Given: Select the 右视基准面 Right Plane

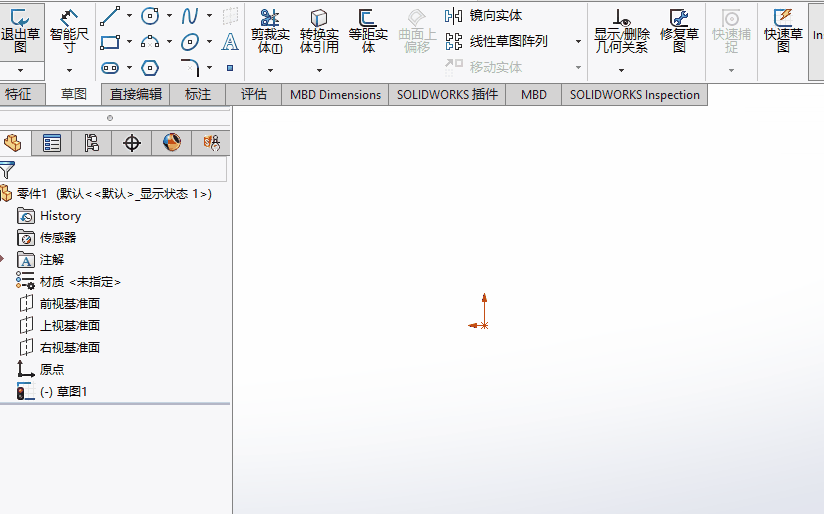Looking at the screenshot, I should click(x=59, y=348).
